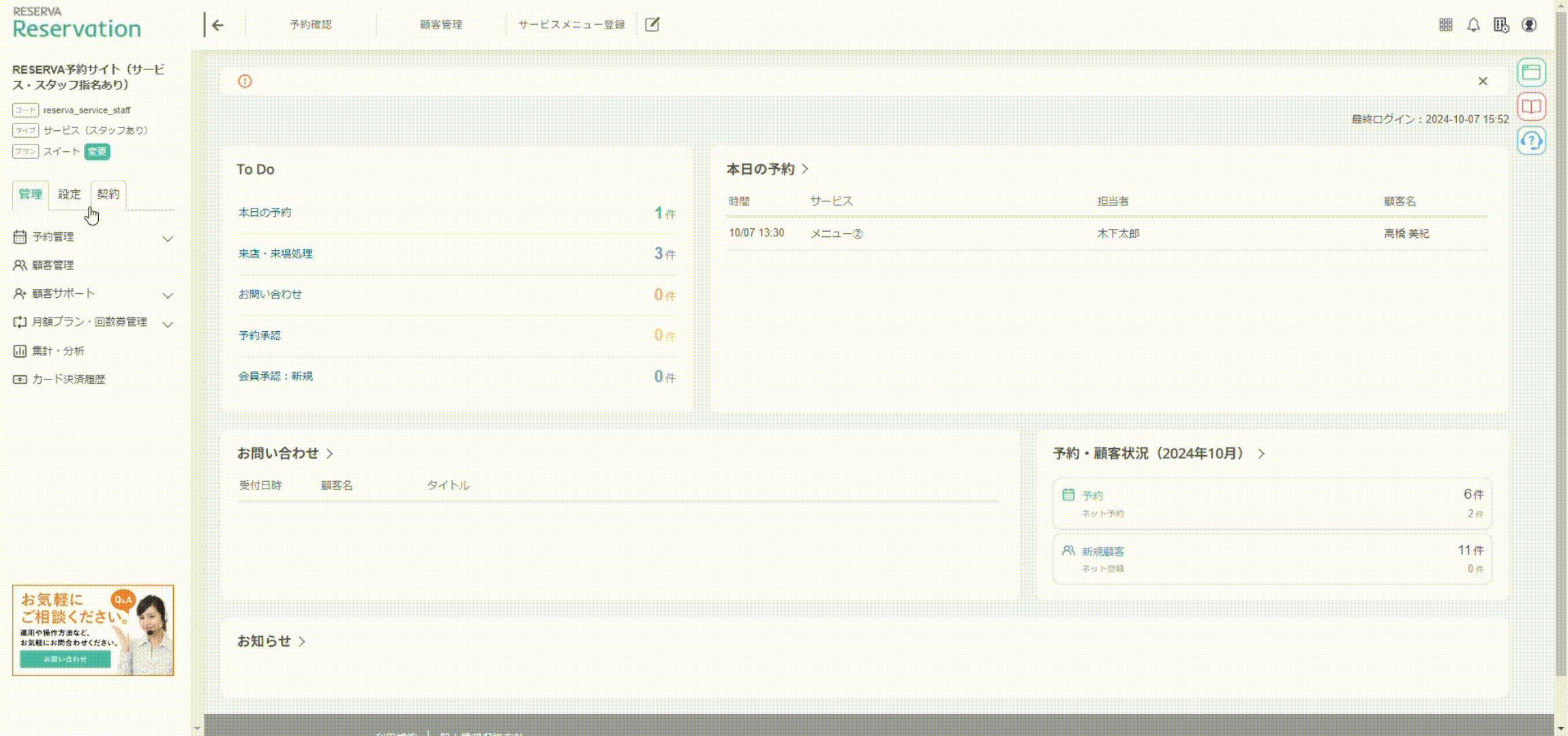Open notifications via the bell icon
Screen dimensions: 1568x736
[1473, 25]
